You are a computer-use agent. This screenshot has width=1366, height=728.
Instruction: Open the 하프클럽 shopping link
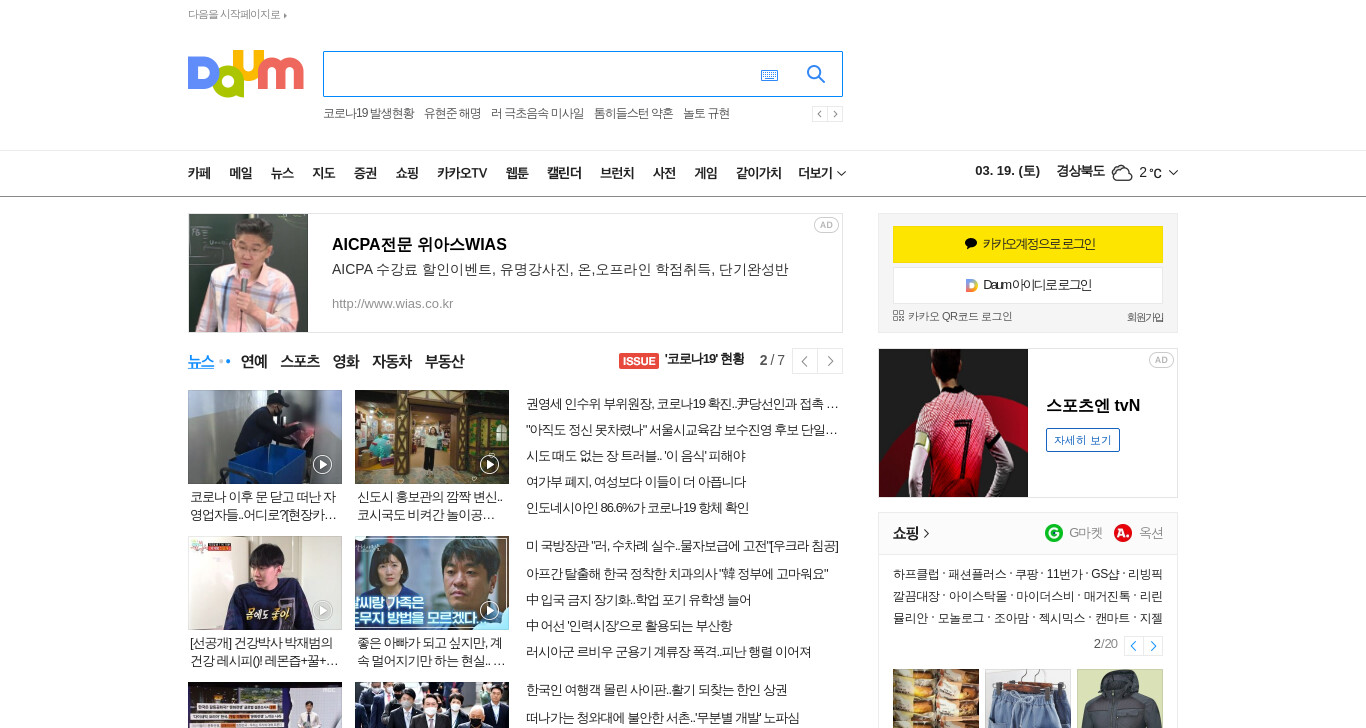pos(916,574)
